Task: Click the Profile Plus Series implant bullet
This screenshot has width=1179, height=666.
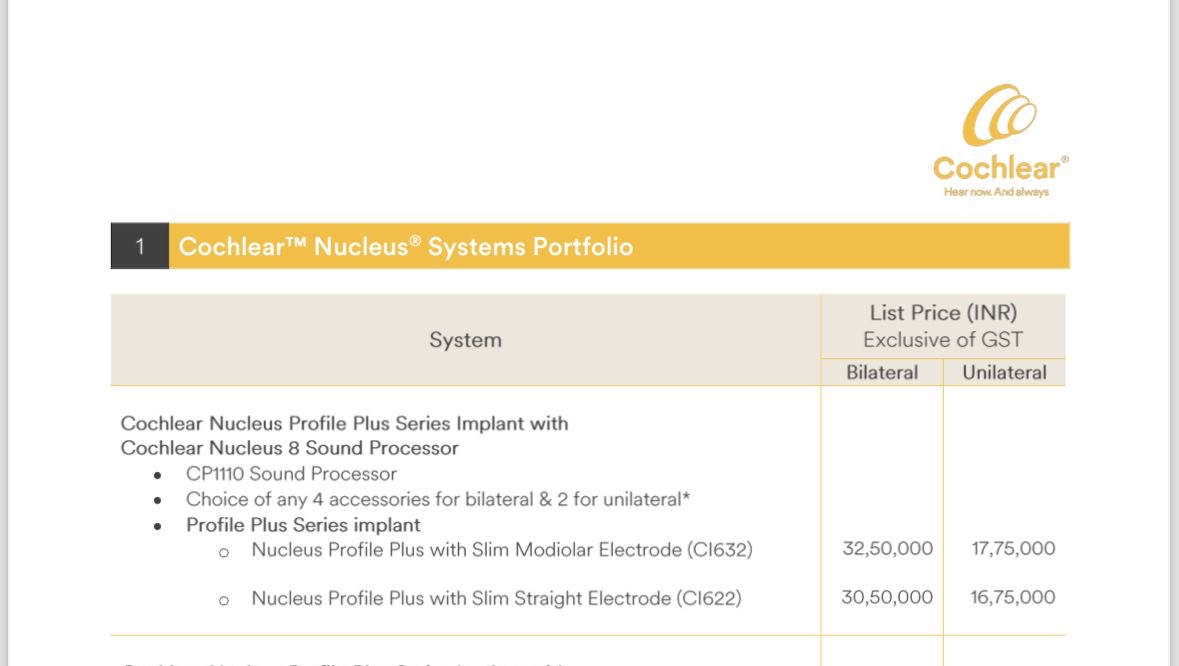Action: [303, 525]
